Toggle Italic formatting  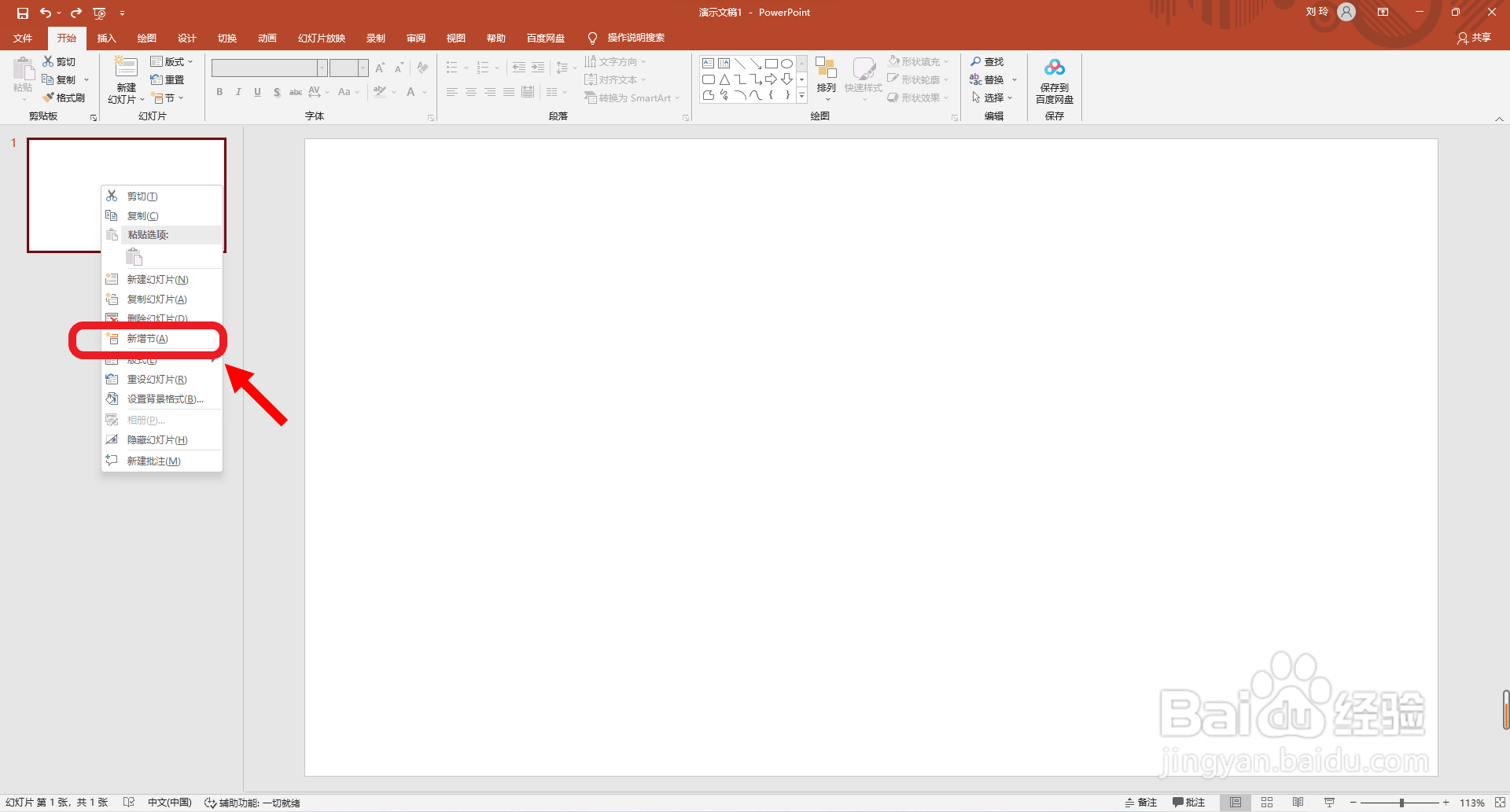[x=238, y=92]
